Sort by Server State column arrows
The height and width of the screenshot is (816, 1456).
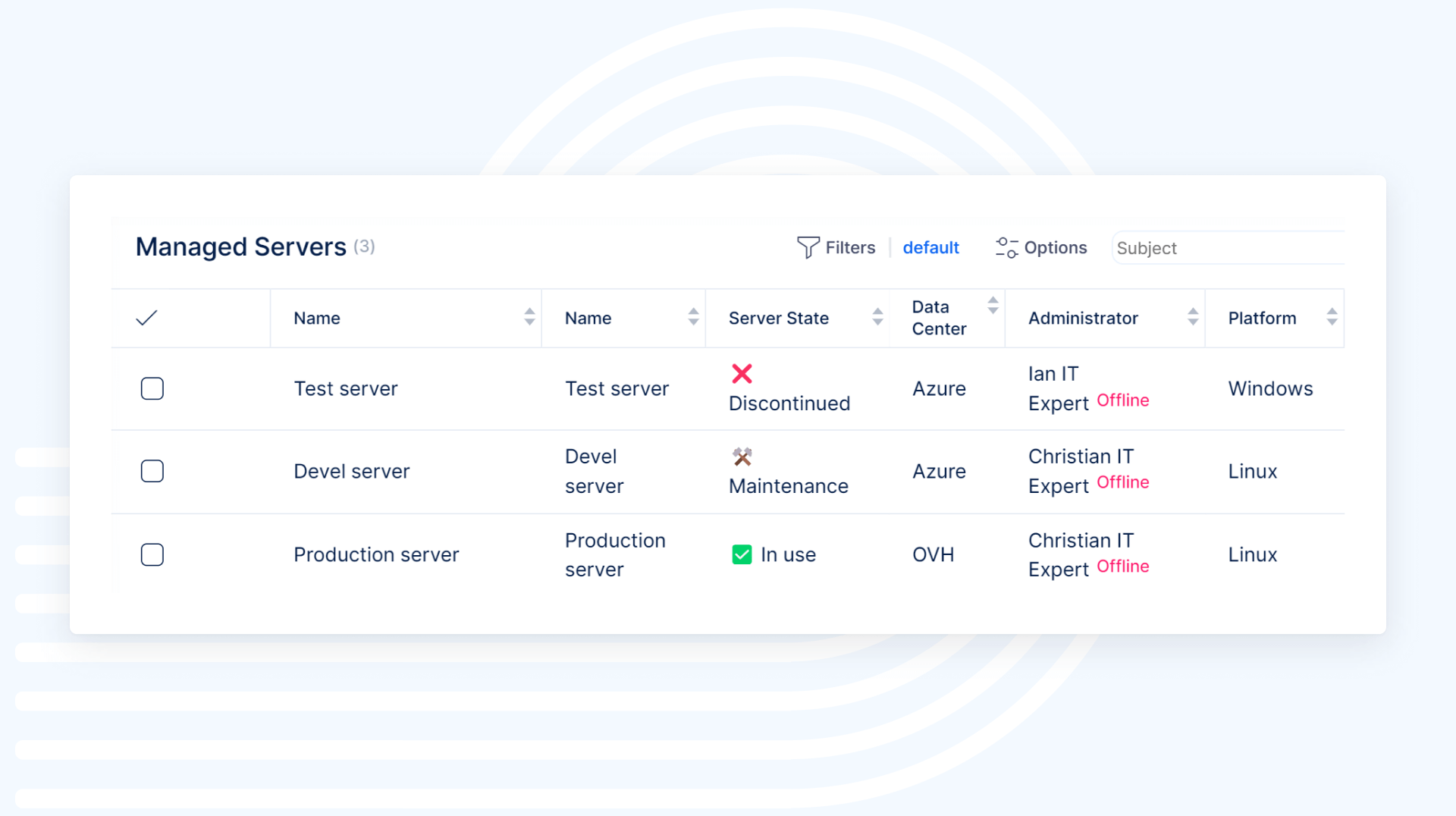point(877,317)
